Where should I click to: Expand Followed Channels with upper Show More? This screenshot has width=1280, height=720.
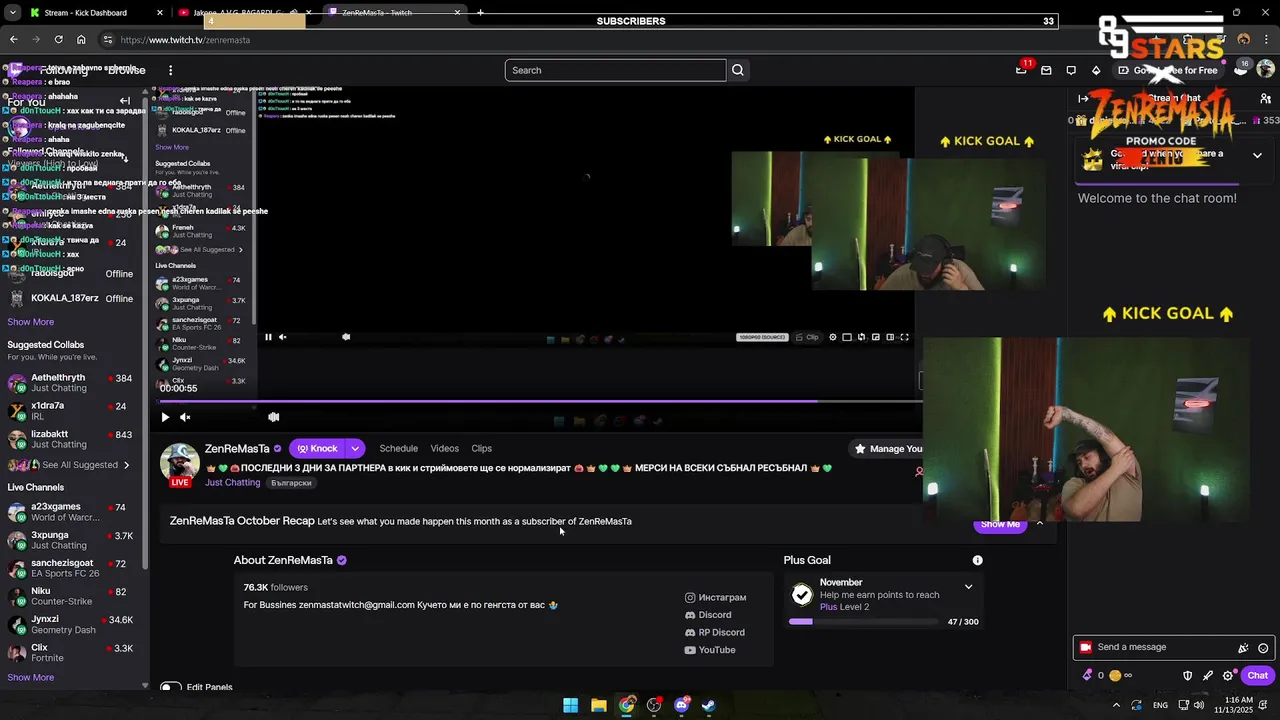click(x=31, y=322)
